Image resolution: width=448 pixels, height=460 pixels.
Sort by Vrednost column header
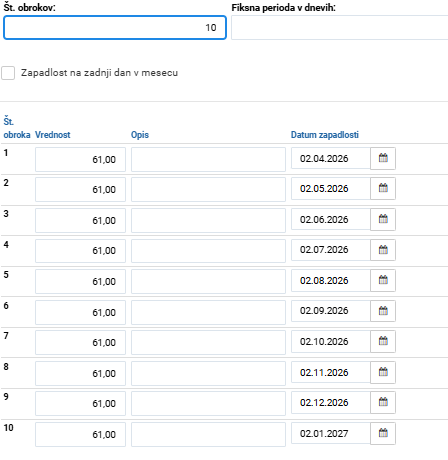tap(53, 135)
